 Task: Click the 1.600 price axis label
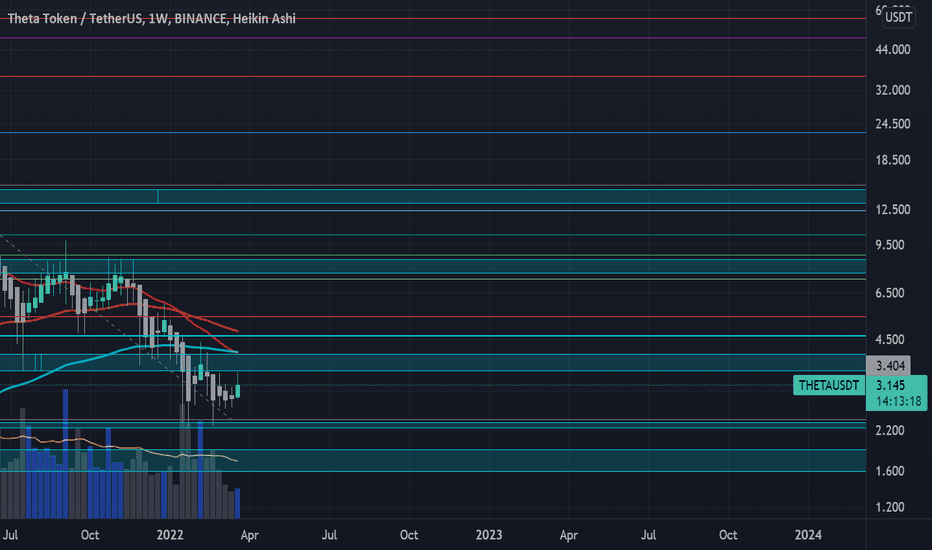coord(890,471)
